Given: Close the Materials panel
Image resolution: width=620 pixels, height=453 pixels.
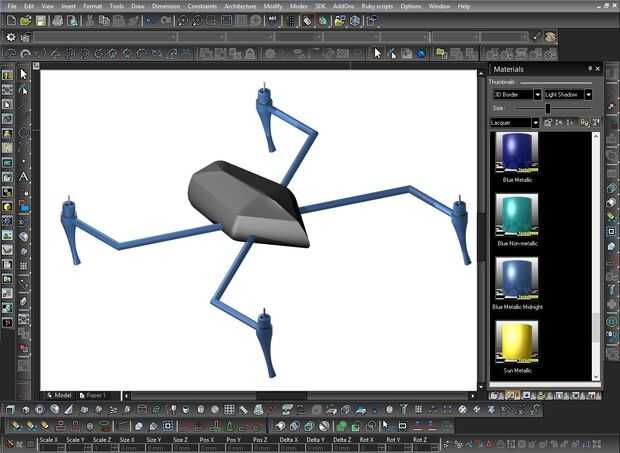Looking at the screenshot, I should (x=597, y=68).
